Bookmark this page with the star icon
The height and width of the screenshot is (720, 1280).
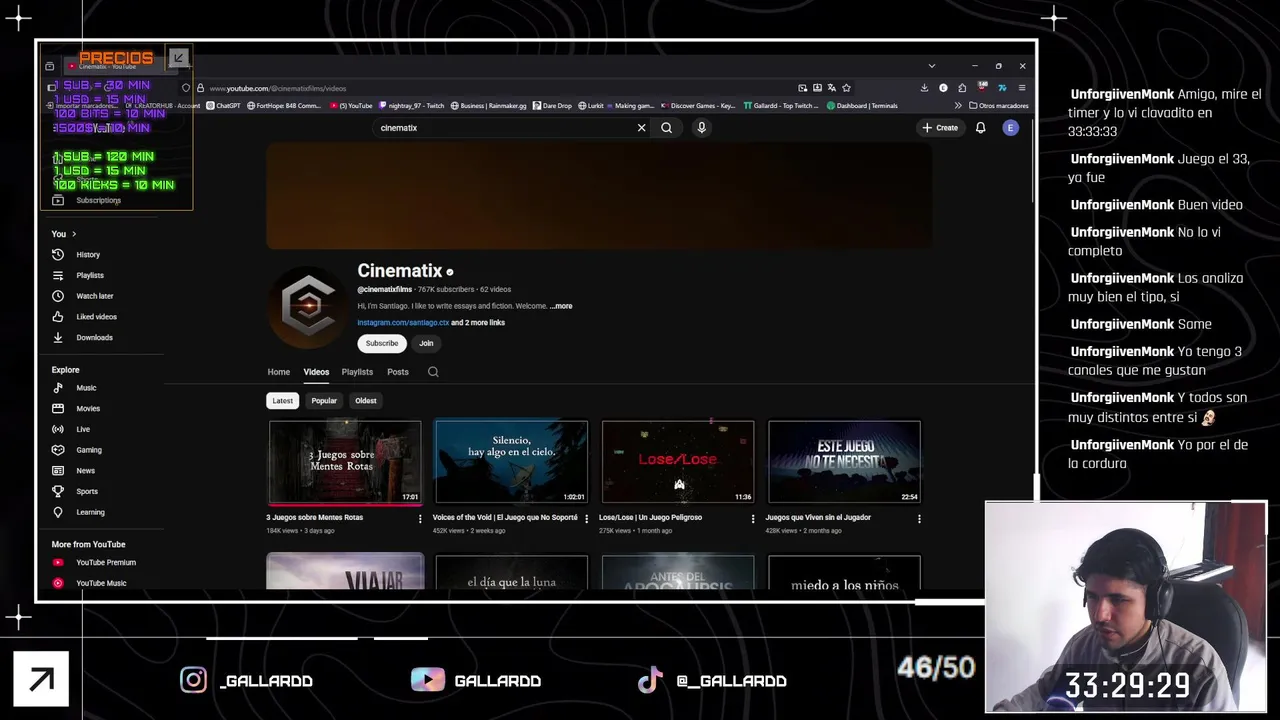(x=846, y=88)
